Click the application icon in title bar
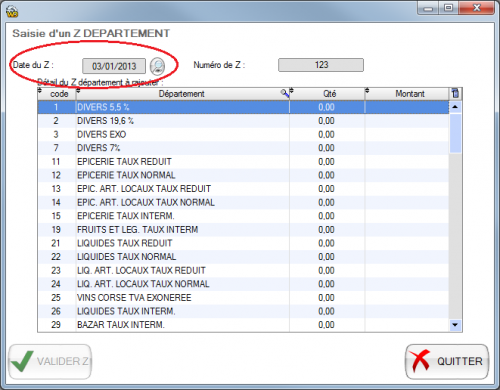This screenshot has height=390, width=500. [12, 11]
